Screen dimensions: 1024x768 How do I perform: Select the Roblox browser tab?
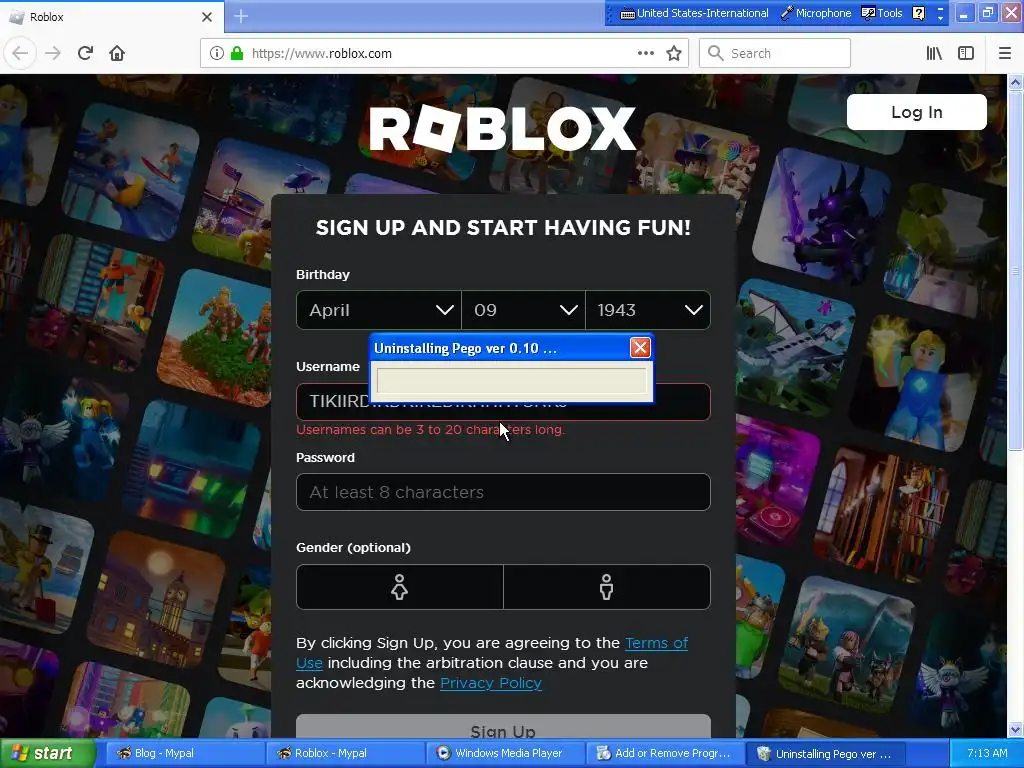(112, 17)
